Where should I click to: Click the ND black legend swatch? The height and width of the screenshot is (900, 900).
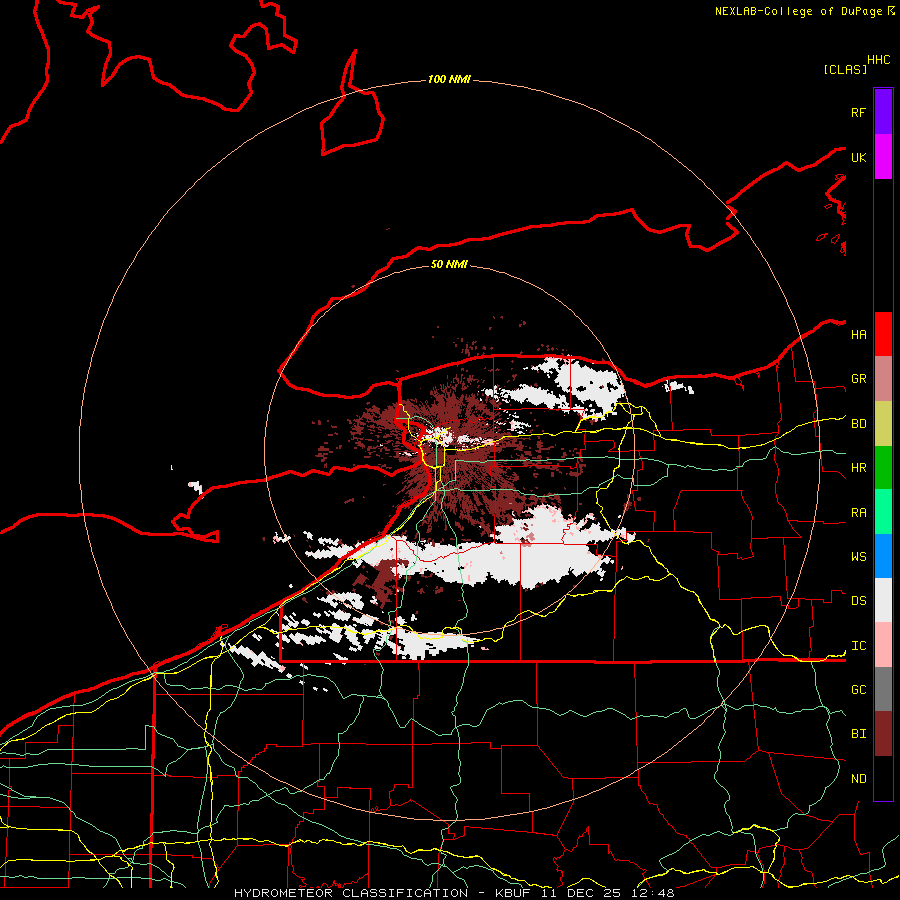click(x=883, y=778)
